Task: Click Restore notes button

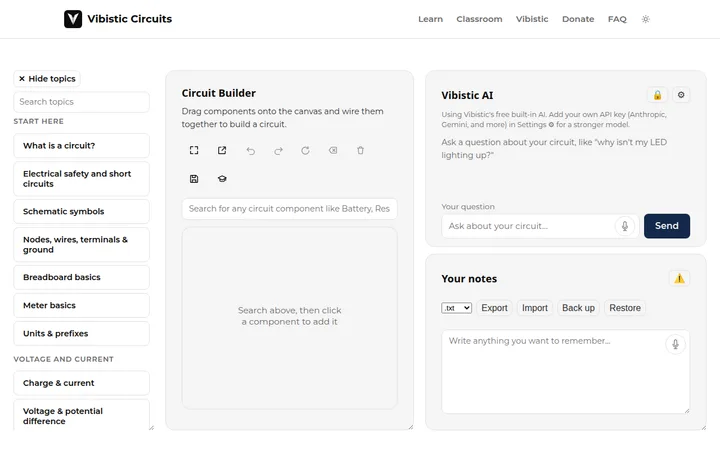Action: pos(625,308)
